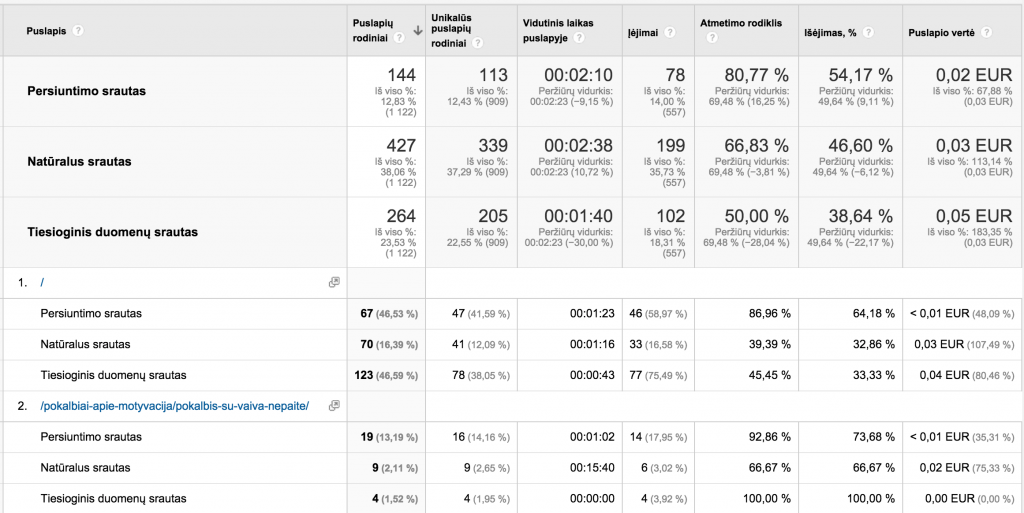1024x513 pixels.
Task: Open the "/" page in new window icon
Action: [334, 282]
